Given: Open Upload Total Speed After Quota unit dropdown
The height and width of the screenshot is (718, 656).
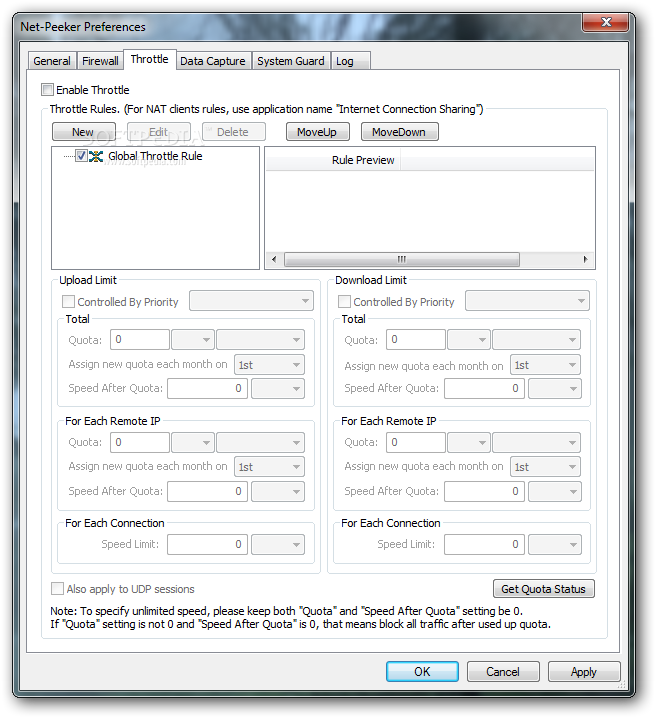Looking at the screenshot, I should [x=278, y=388].
